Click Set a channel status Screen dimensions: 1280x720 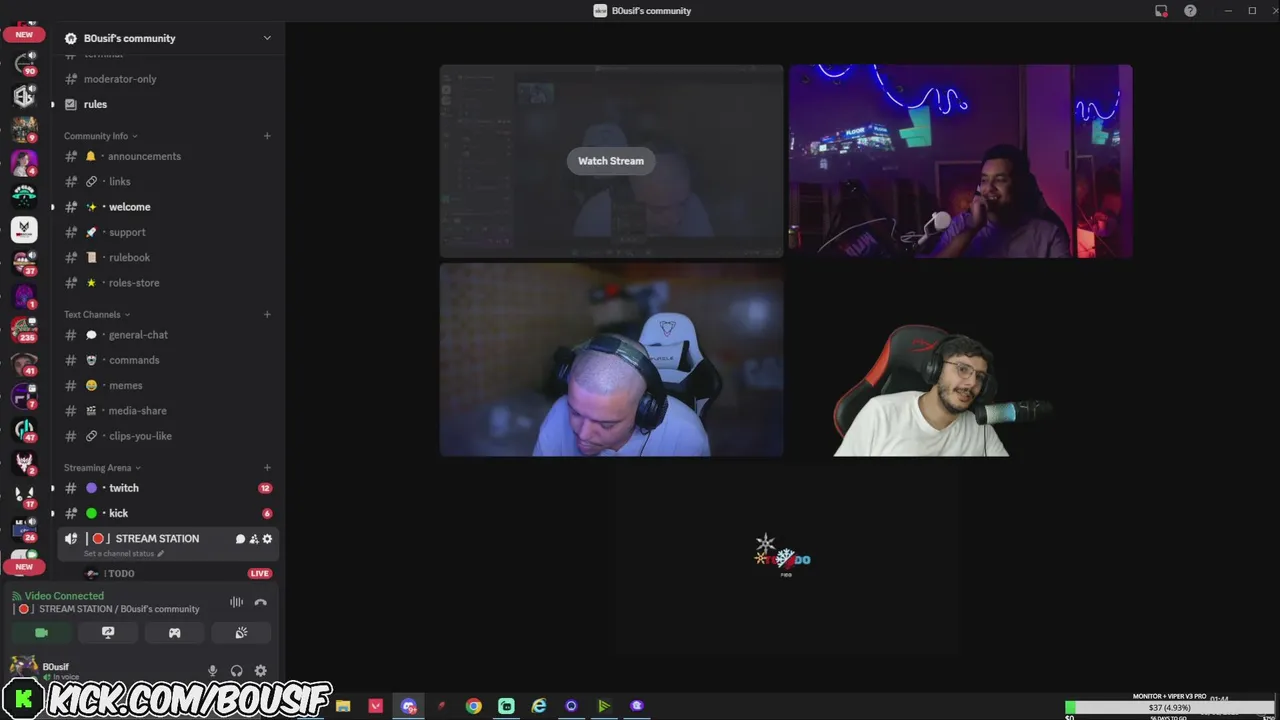tap(124, 553)
